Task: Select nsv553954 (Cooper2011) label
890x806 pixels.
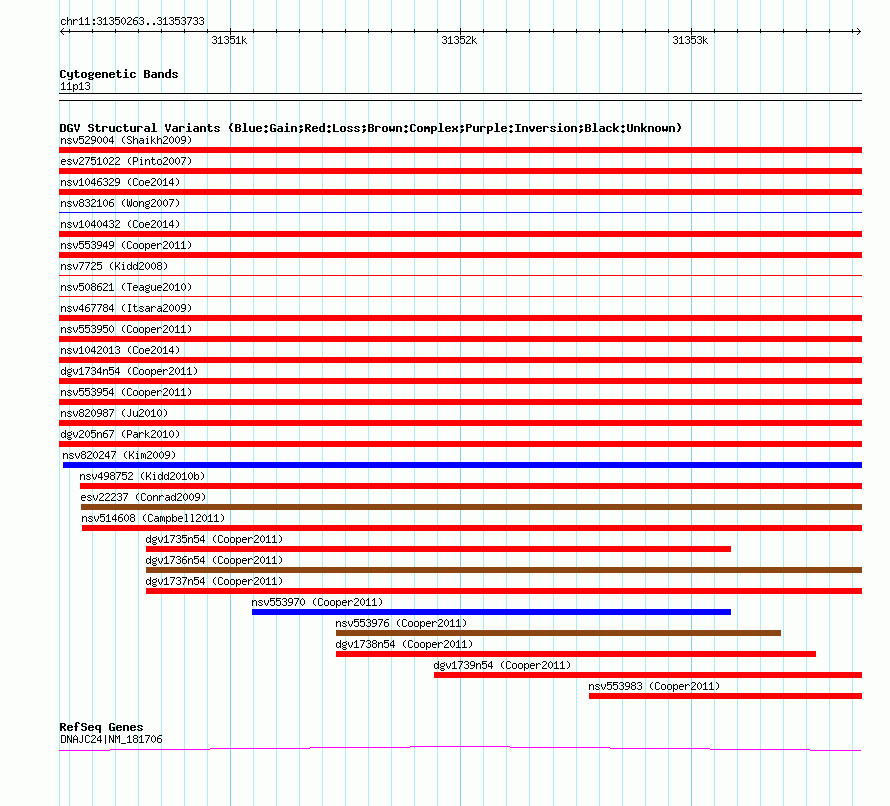Action: 126,392
